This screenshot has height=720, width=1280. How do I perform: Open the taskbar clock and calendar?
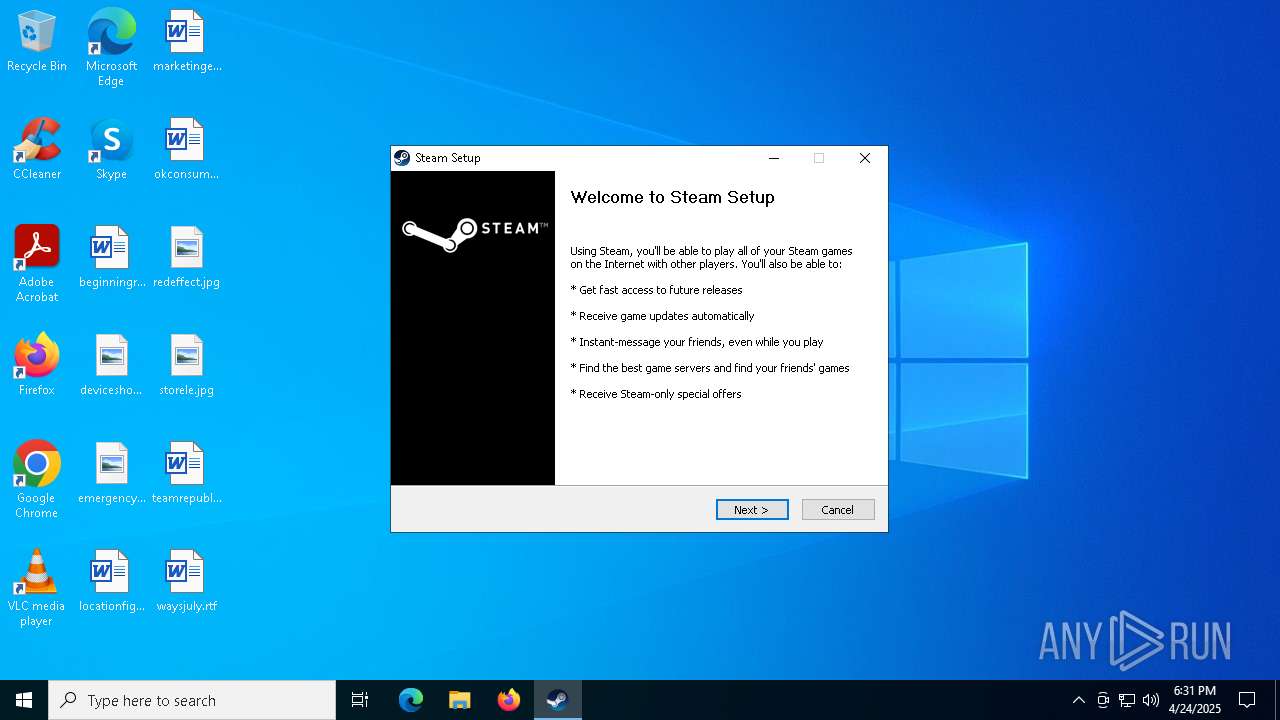pos(1195,700)
